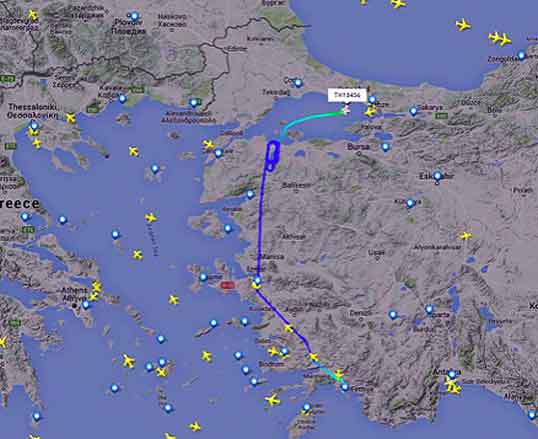The height and width of the screenshot is (439, 538).
Task: Open the airport pin next to Sakarya
Action: point(413,111)
